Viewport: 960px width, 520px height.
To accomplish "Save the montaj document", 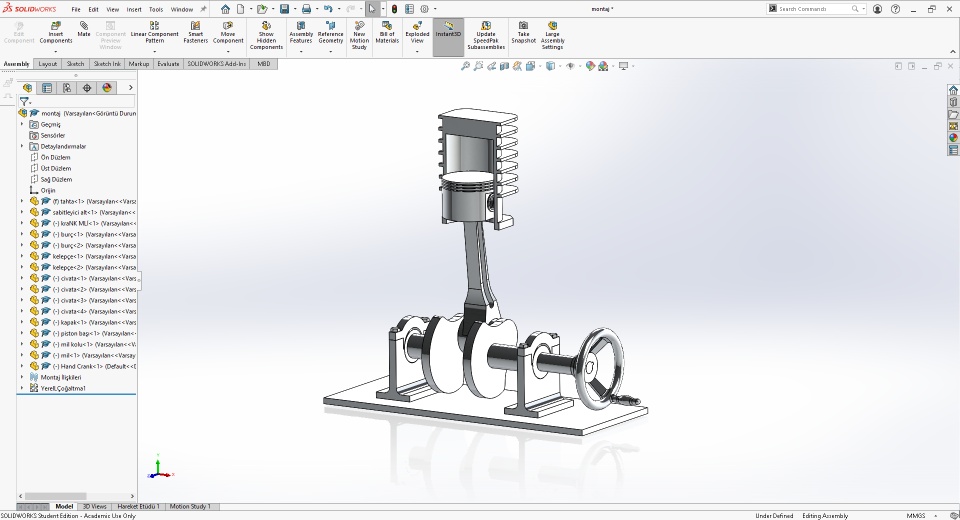I will 284,9.
